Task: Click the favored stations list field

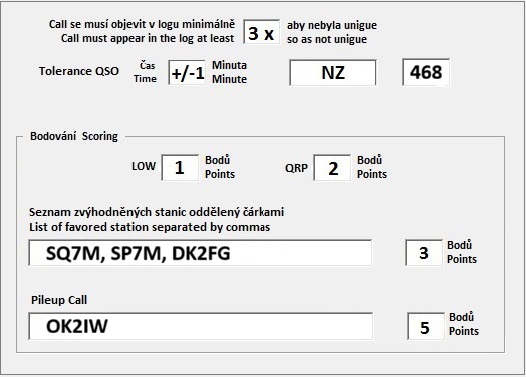Action: click(200, 253)
